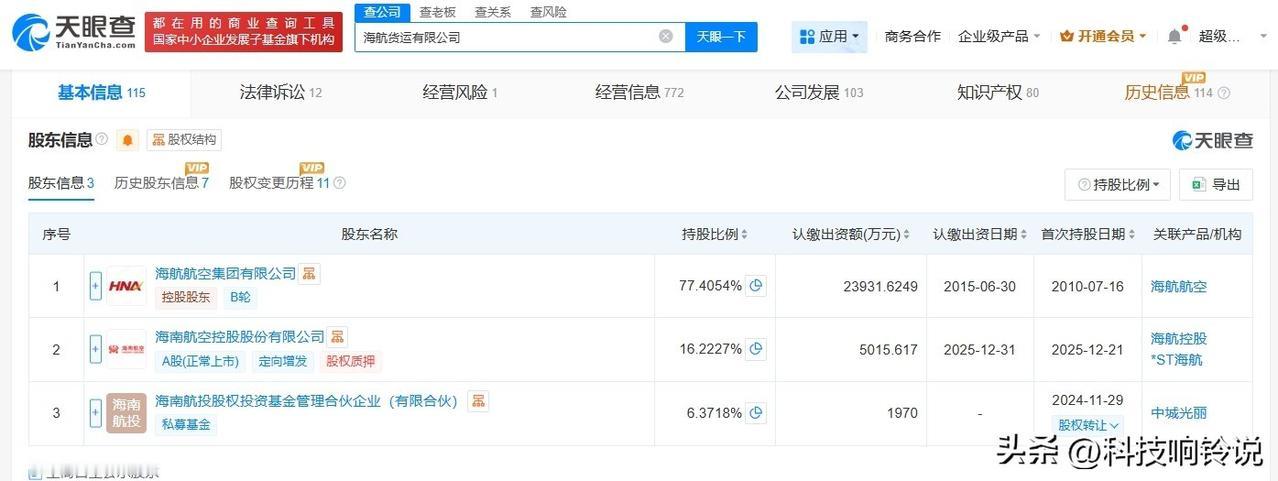Viewport: 1278px width, 481px height.
Task: Click the 海南航空 logo in row 2
Action: tap(126, 349)
